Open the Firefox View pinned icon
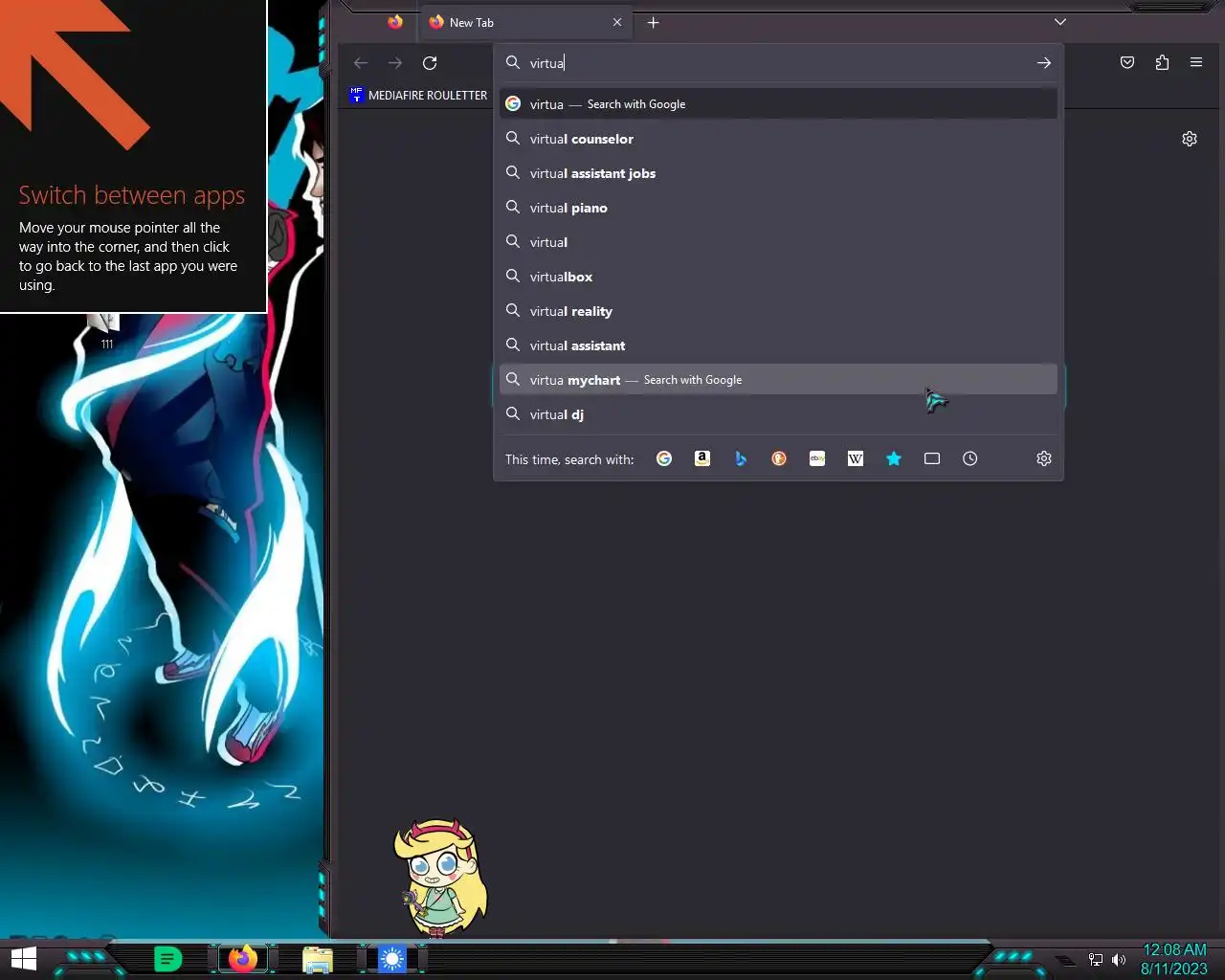The width and height of the screenshot is (1225, 980). pyautogui.click(x=395, y=22)
